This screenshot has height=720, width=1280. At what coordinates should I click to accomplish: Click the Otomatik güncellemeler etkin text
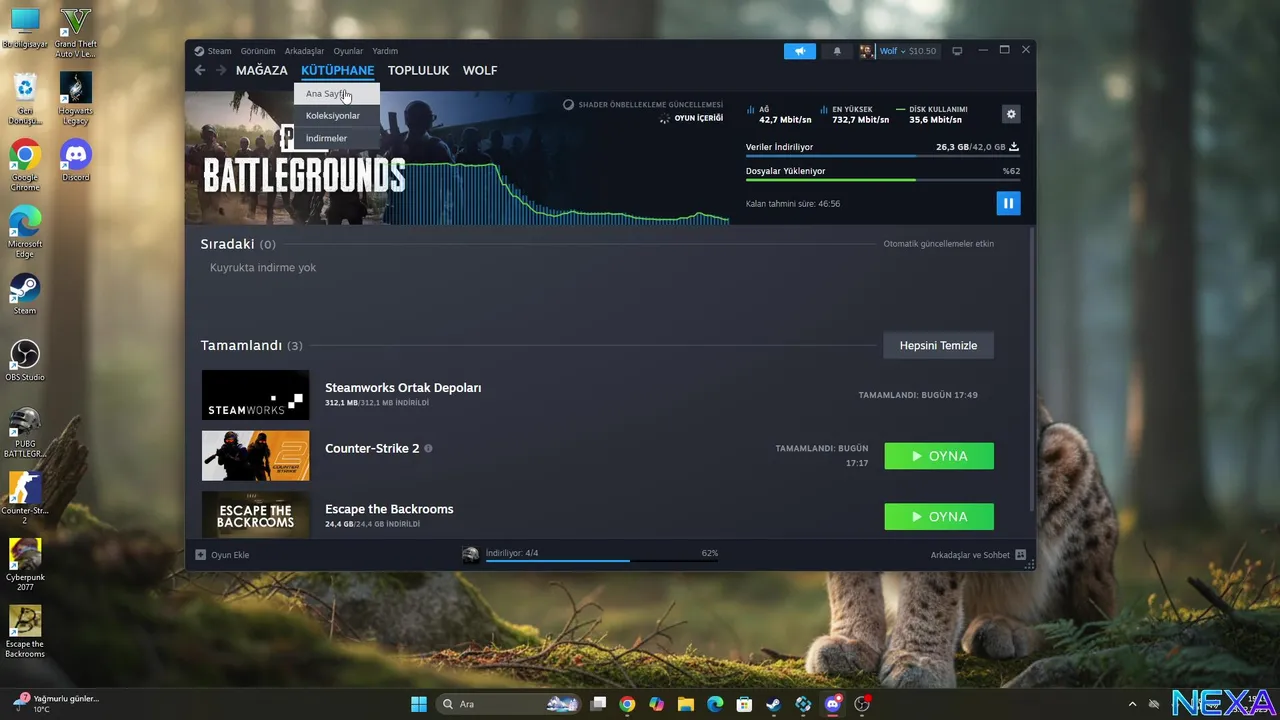pyautogui.click(x=938, y=244)
